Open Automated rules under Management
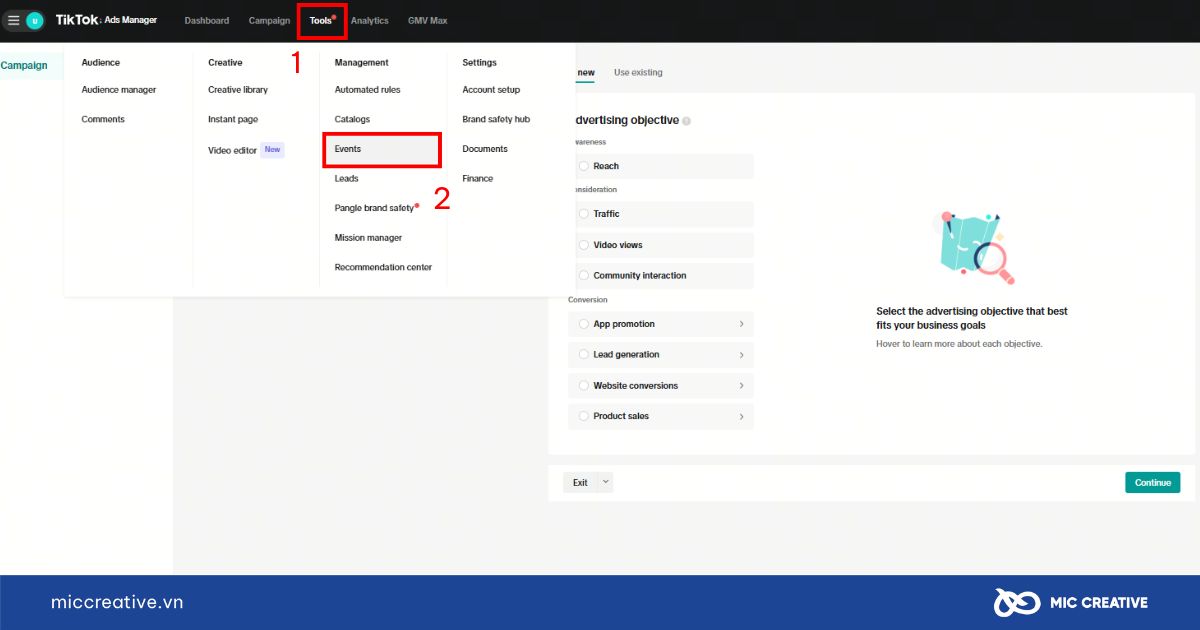 (367, 90)
